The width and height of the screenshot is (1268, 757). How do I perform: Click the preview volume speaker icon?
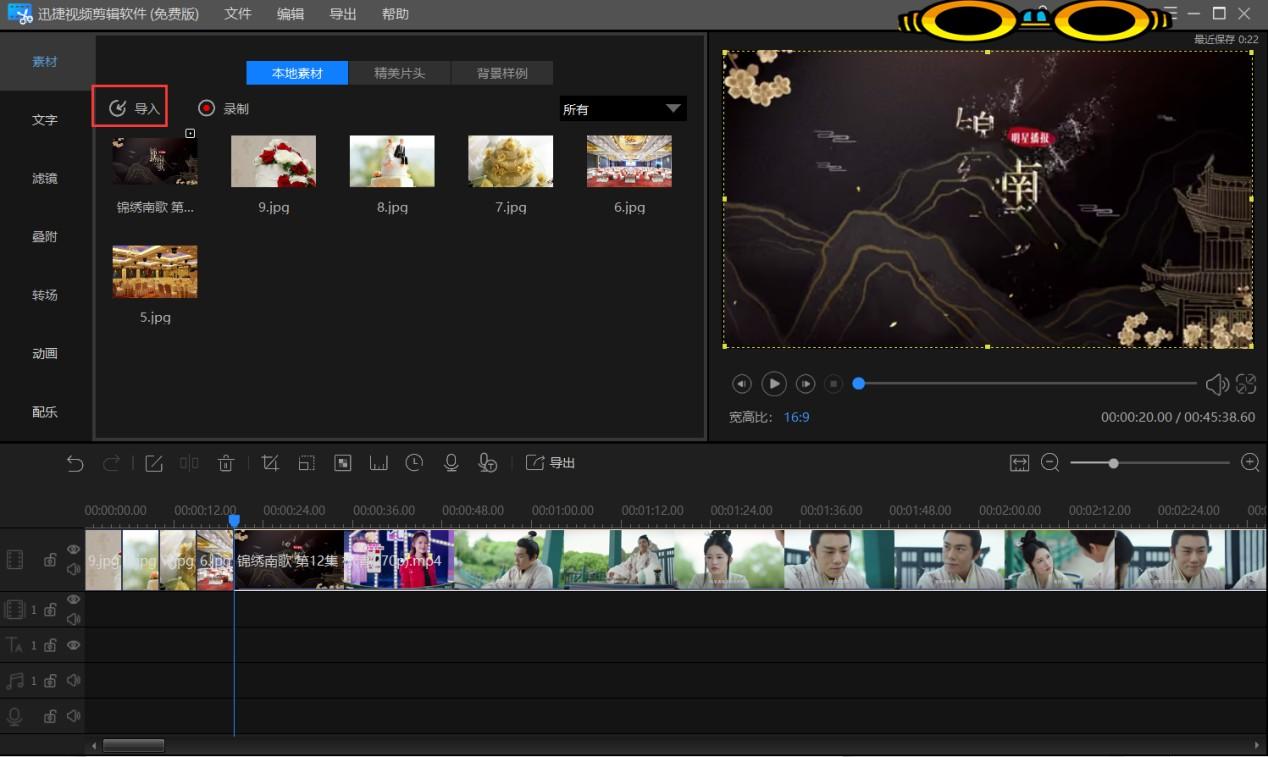1217,384
